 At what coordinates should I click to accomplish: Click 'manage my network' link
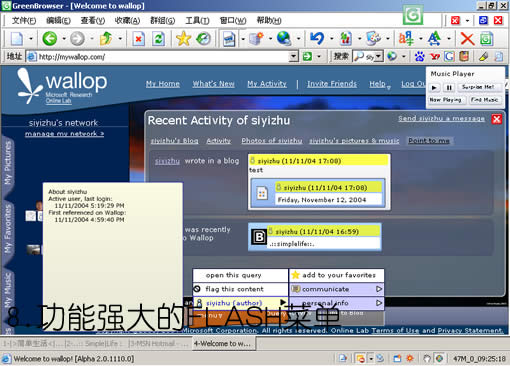(x=64, y=134)
